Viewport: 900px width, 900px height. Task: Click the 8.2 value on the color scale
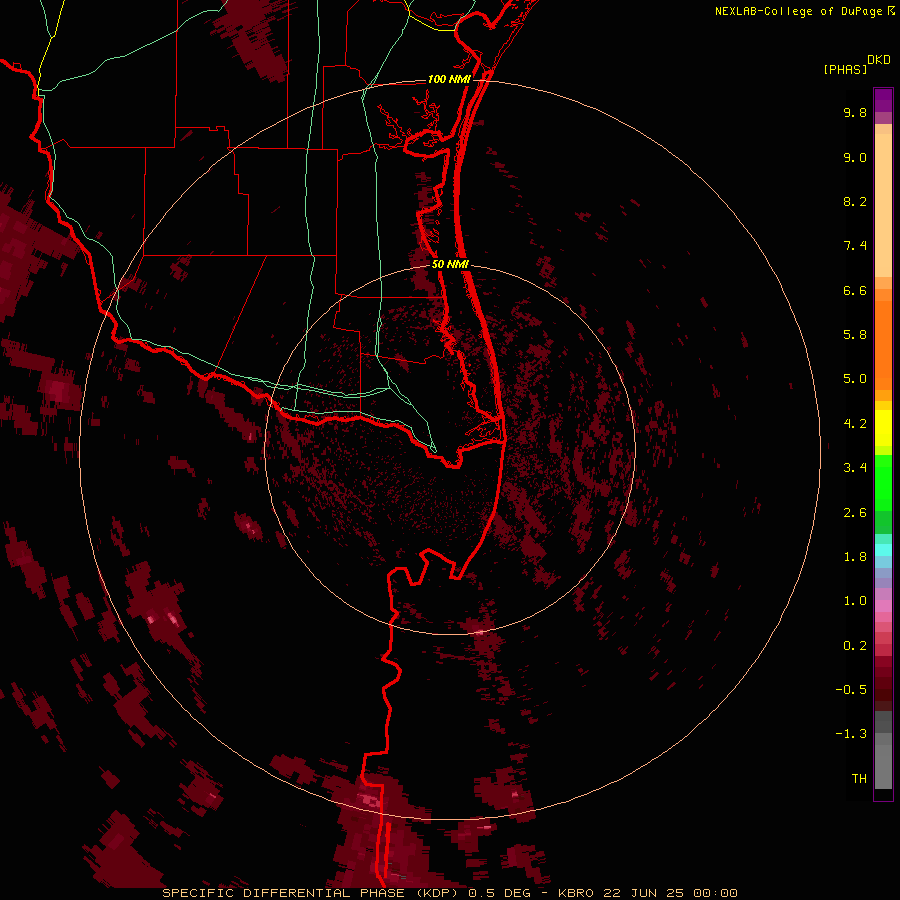[855, 201]
